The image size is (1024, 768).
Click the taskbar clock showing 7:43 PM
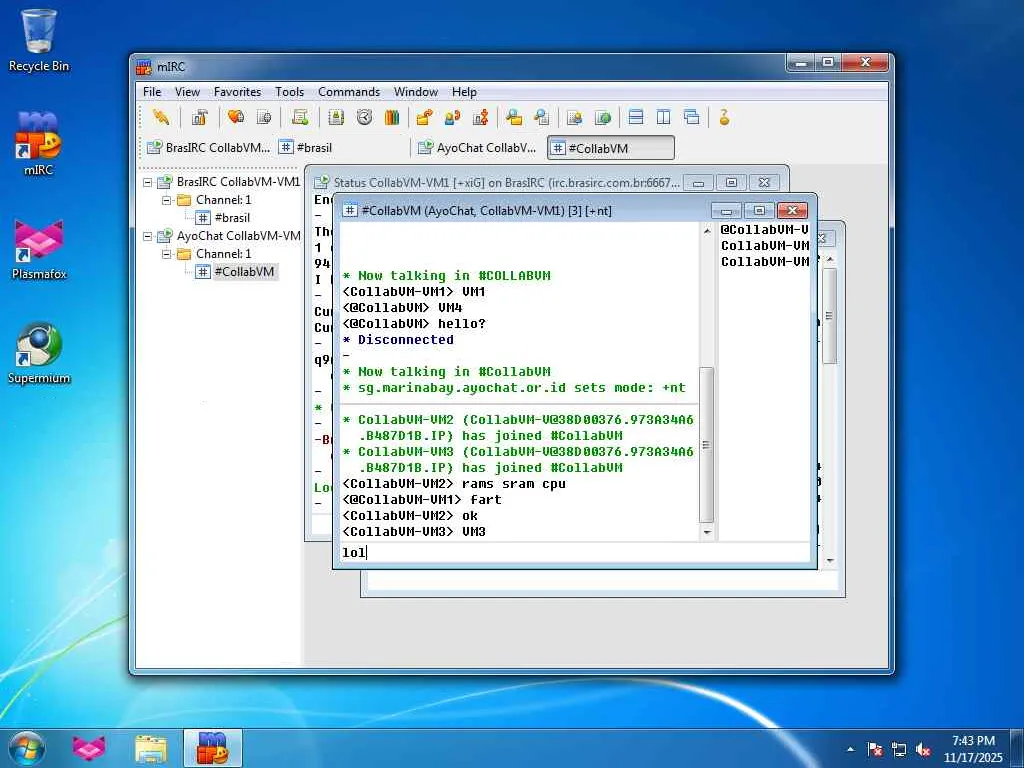coord(973,749)
